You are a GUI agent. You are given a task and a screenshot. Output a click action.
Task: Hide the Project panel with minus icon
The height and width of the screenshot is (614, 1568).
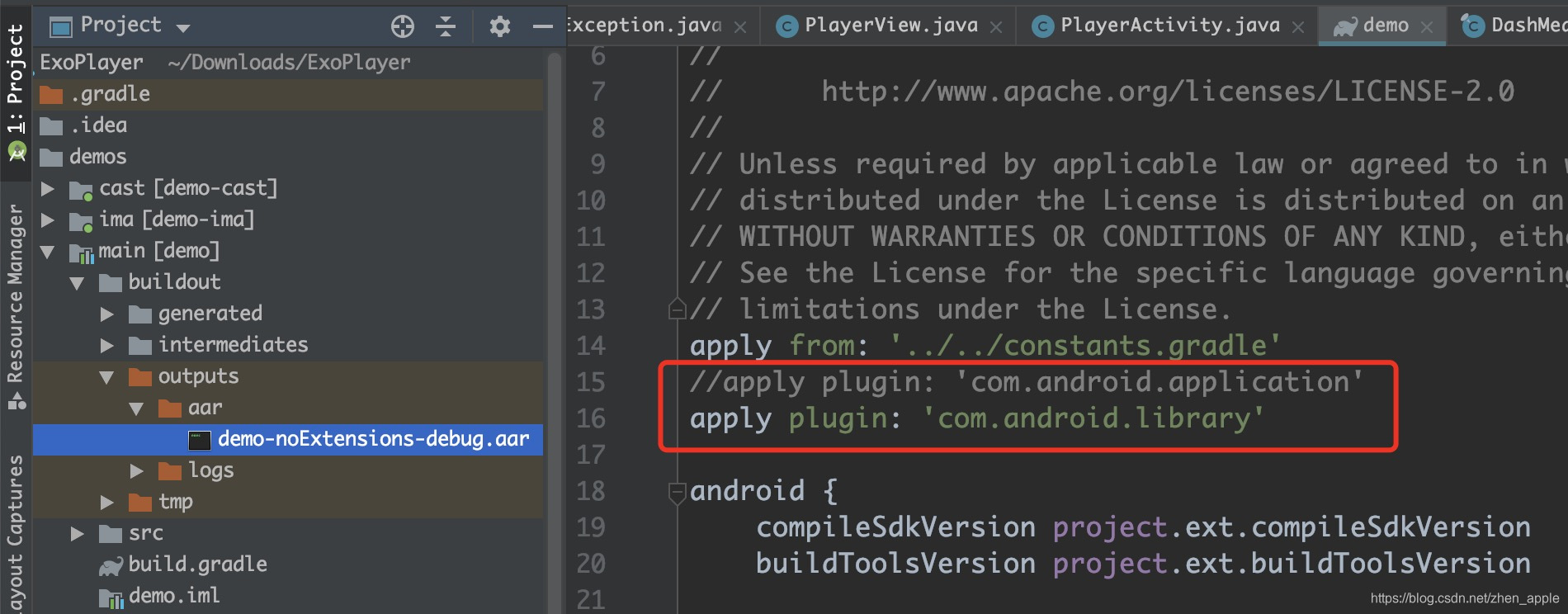[x=542, y=26]
